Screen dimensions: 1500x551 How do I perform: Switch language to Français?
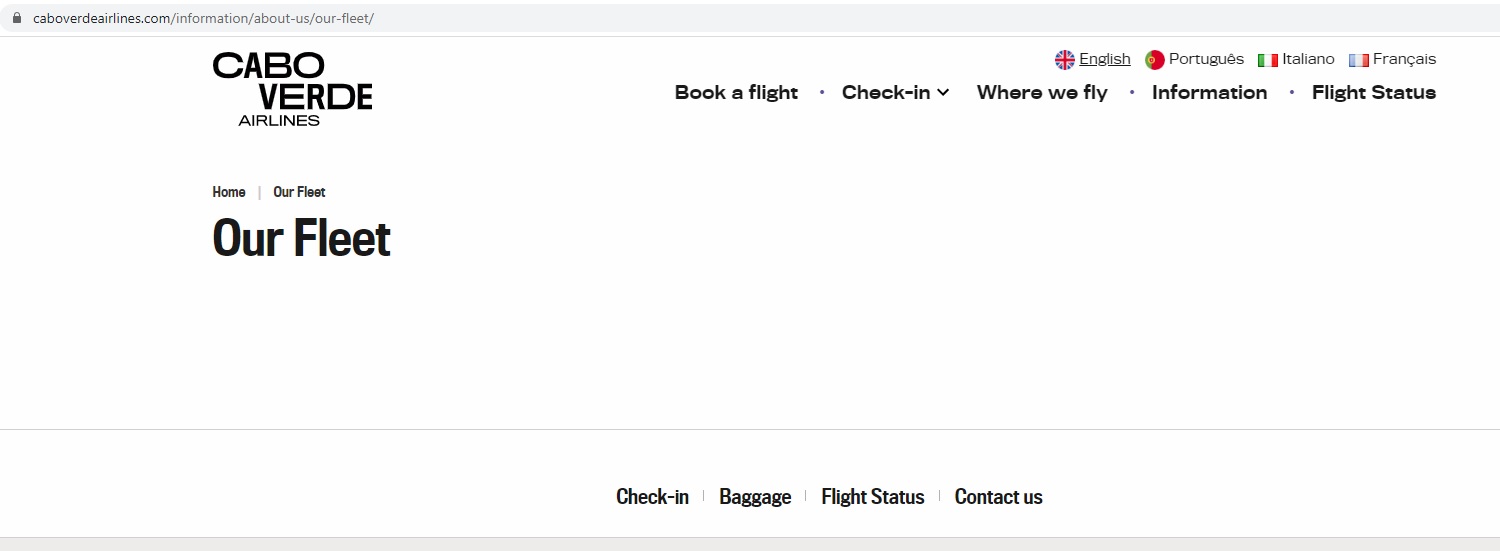click(x=1404, y=59)
